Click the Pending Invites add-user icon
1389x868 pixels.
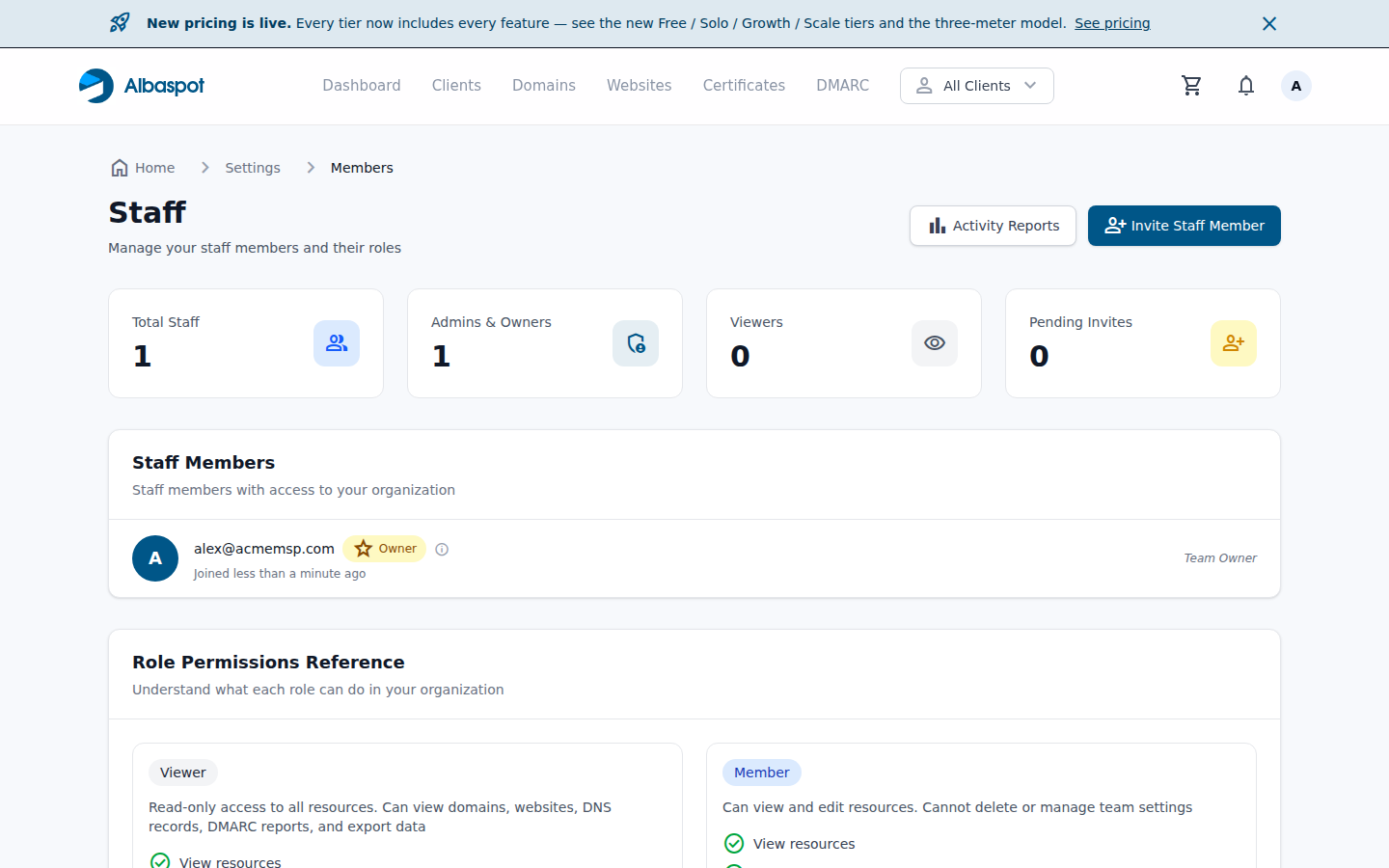(1234, 343)
